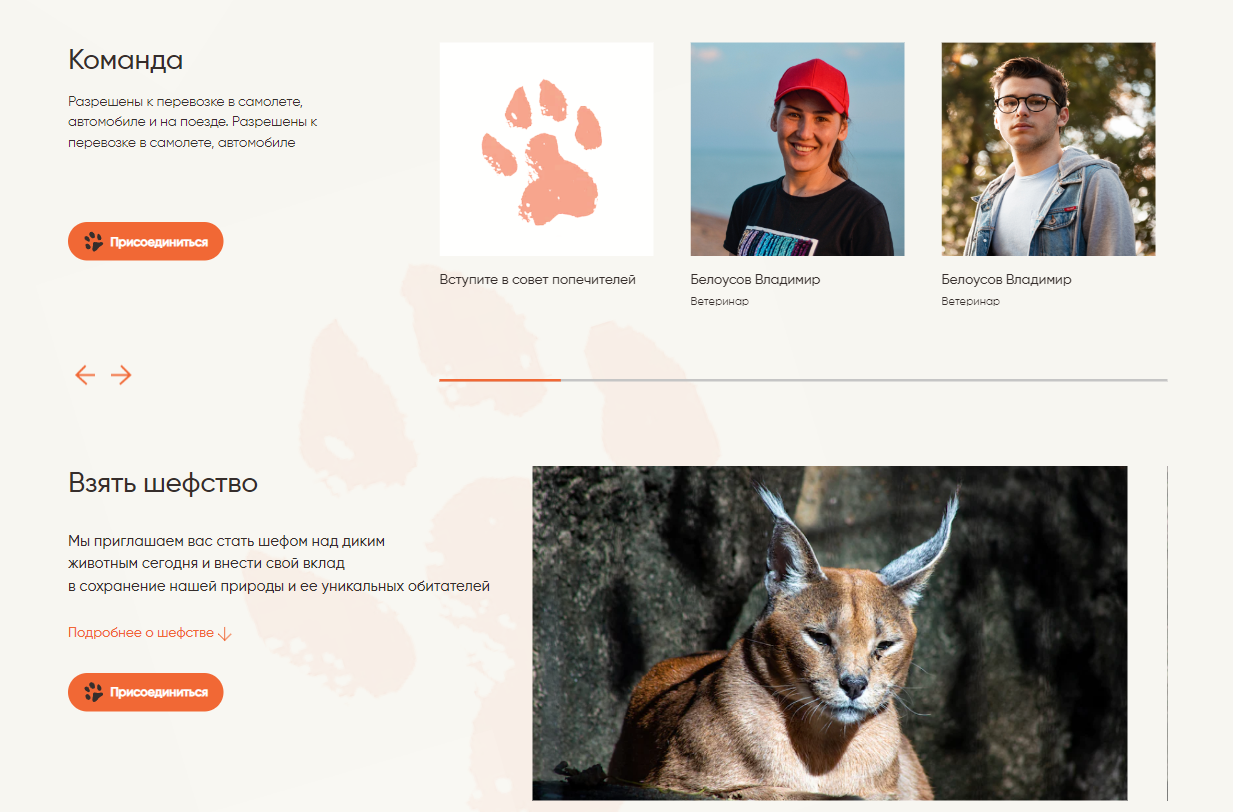The image size is (1233, 812).
Task: Join via Присоединиться button under Взять шефство
Action: (146, 692)
